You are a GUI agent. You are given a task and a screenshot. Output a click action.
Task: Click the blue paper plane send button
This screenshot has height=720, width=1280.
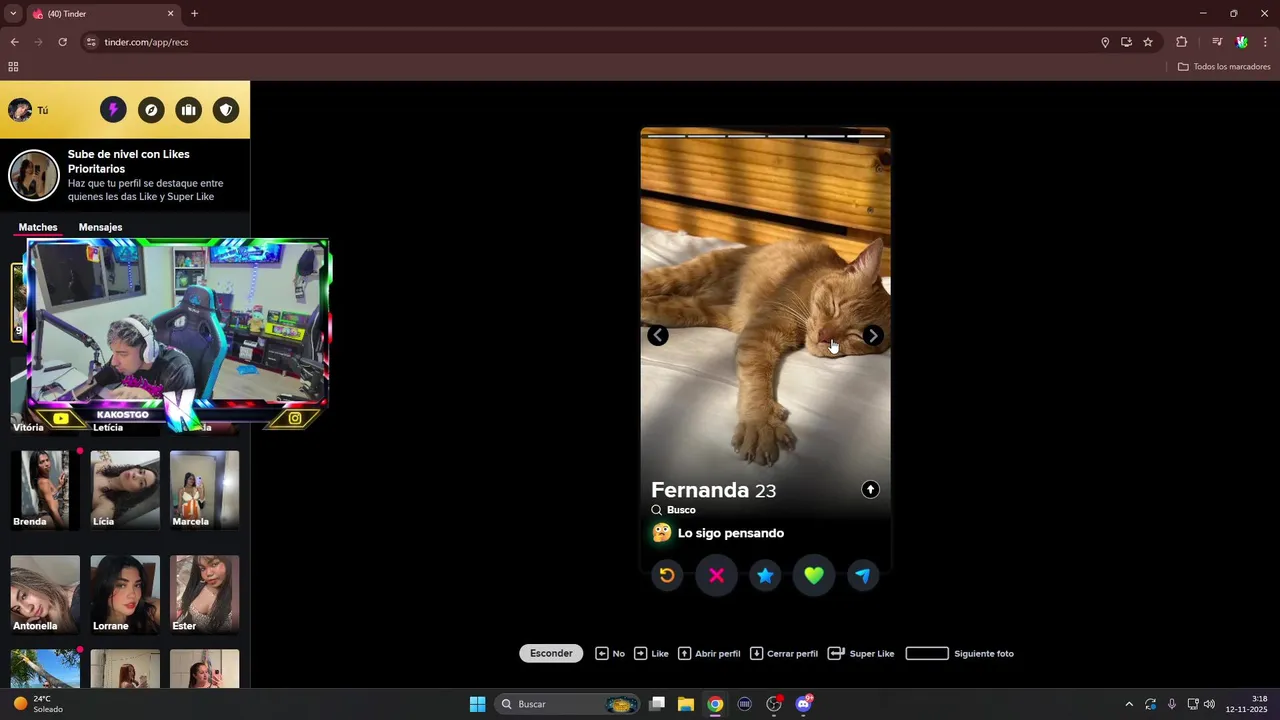click(x=863, y=575)
